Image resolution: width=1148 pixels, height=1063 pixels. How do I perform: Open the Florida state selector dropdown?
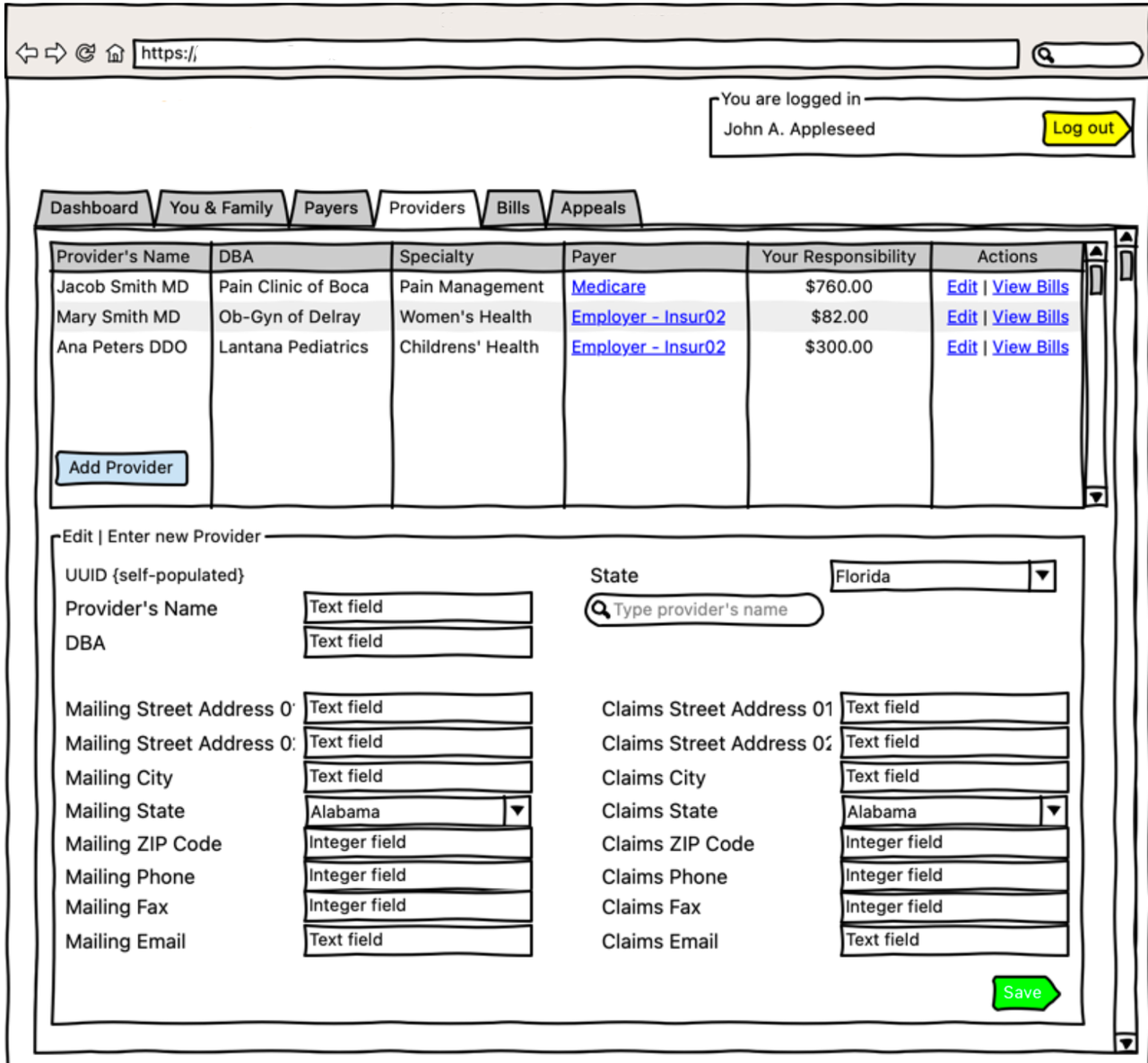click(x=1041, y=576)
